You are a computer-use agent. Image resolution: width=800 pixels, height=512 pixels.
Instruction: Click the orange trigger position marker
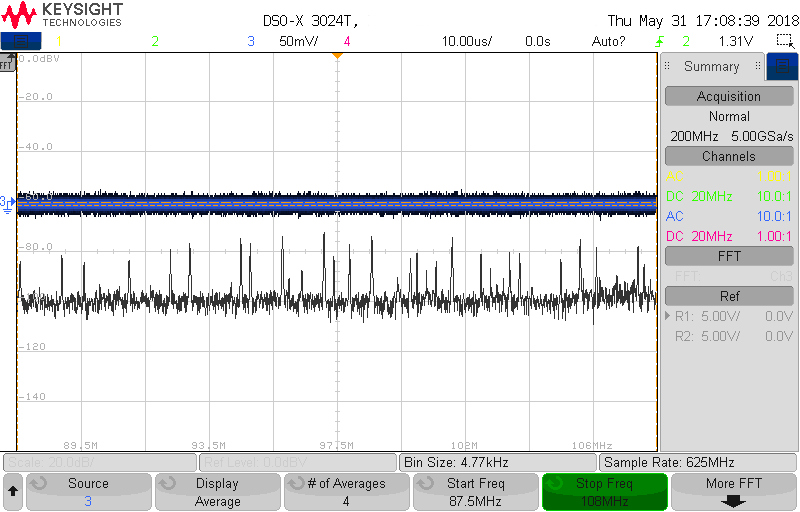coord(337,55)
